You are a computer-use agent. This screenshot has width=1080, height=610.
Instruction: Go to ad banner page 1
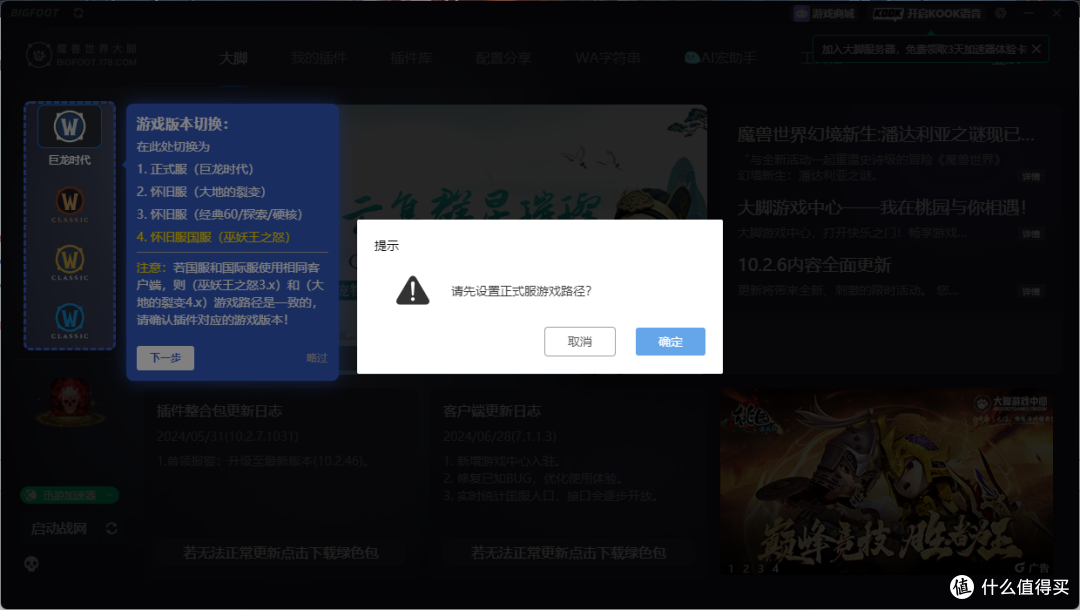(731, 569)
